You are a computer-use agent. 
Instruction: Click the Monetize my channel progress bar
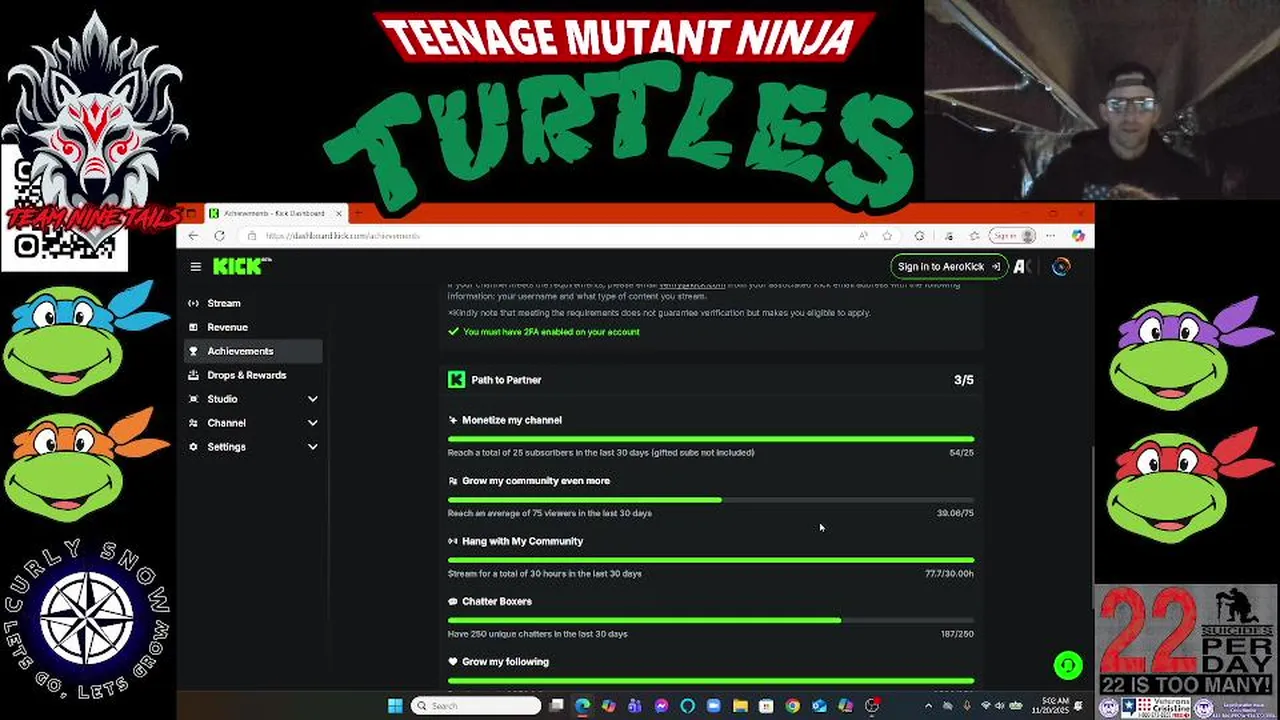pyautogui.click(x=711, y=439)
